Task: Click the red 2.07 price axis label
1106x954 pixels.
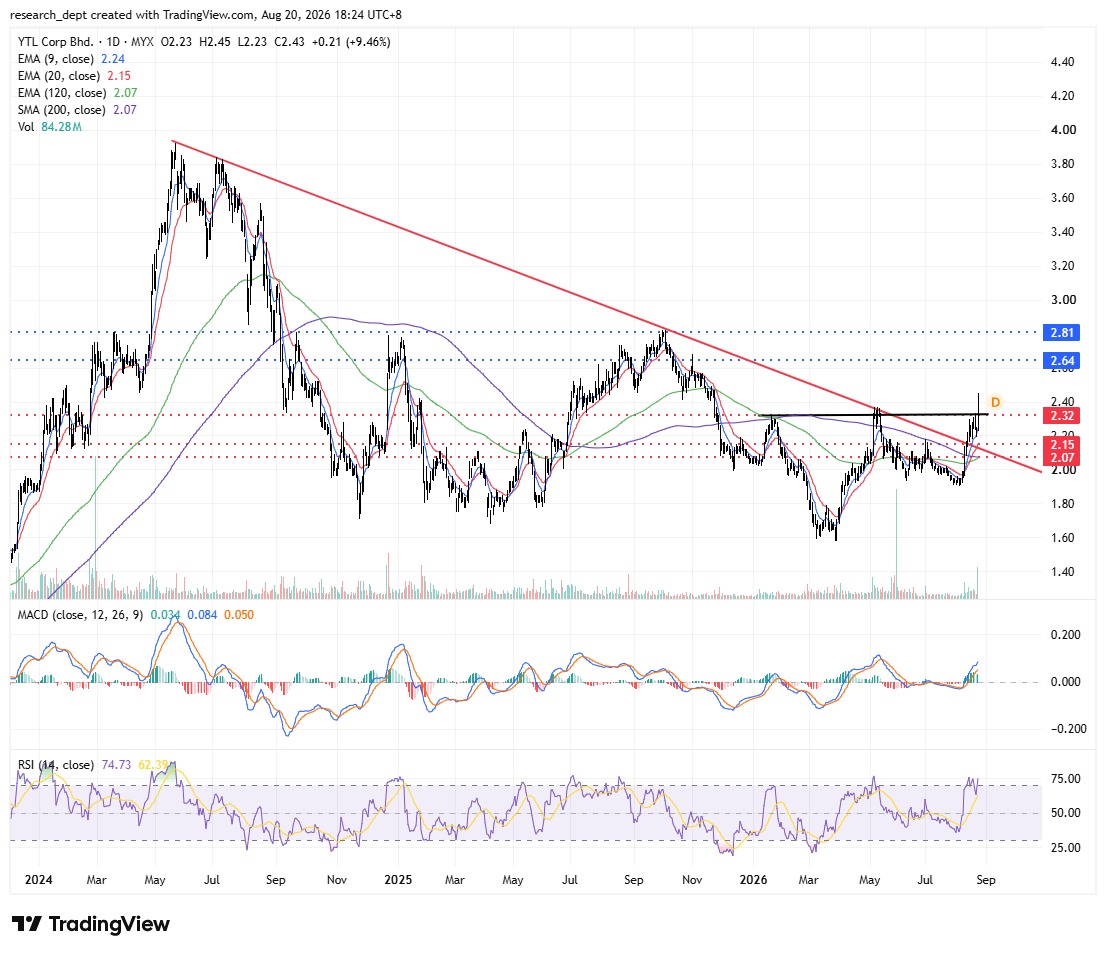Action: pos(1062,458)
